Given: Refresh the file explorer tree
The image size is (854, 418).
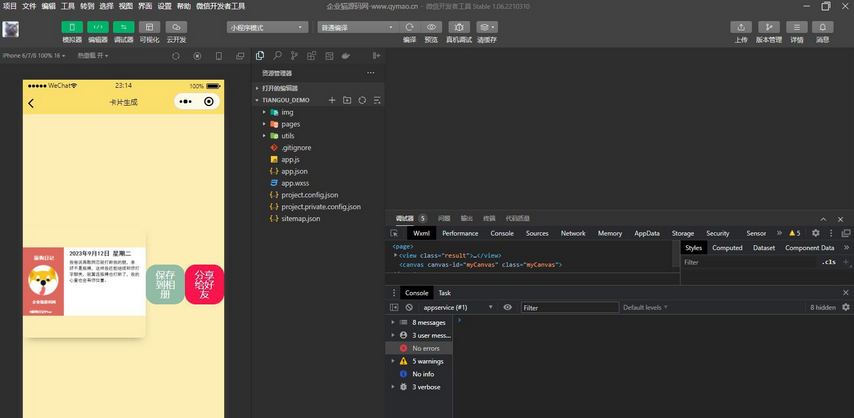Looking at the screenshot, I should [362, 100].
